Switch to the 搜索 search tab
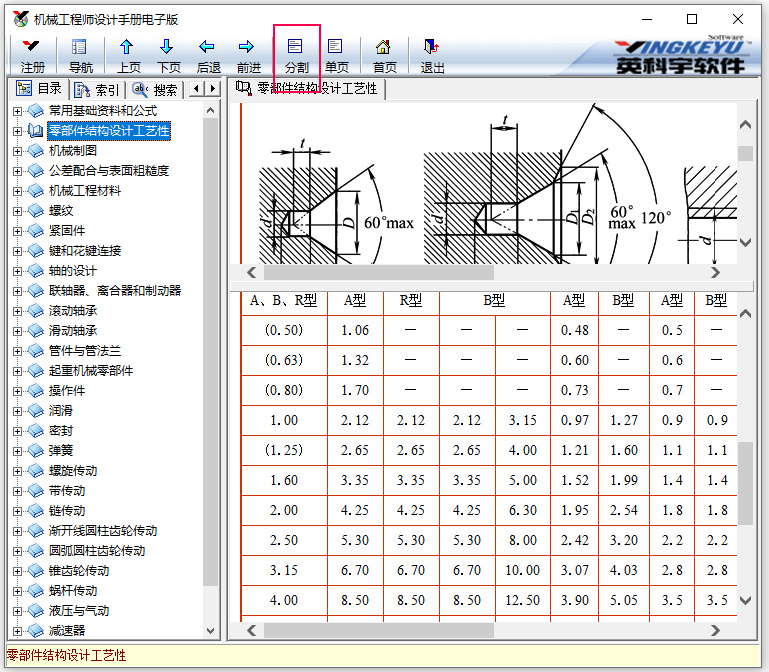This screenshot has width=769, height=672. [156, 89]
